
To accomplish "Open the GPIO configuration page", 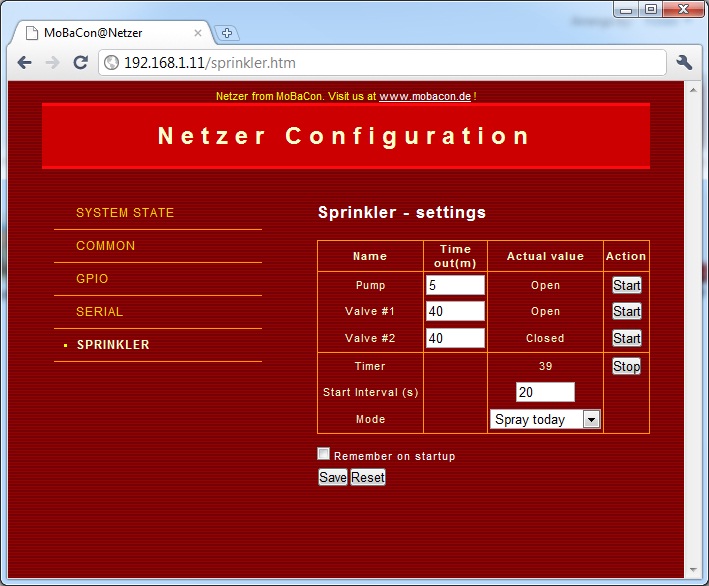I will [x=92, y=279].
